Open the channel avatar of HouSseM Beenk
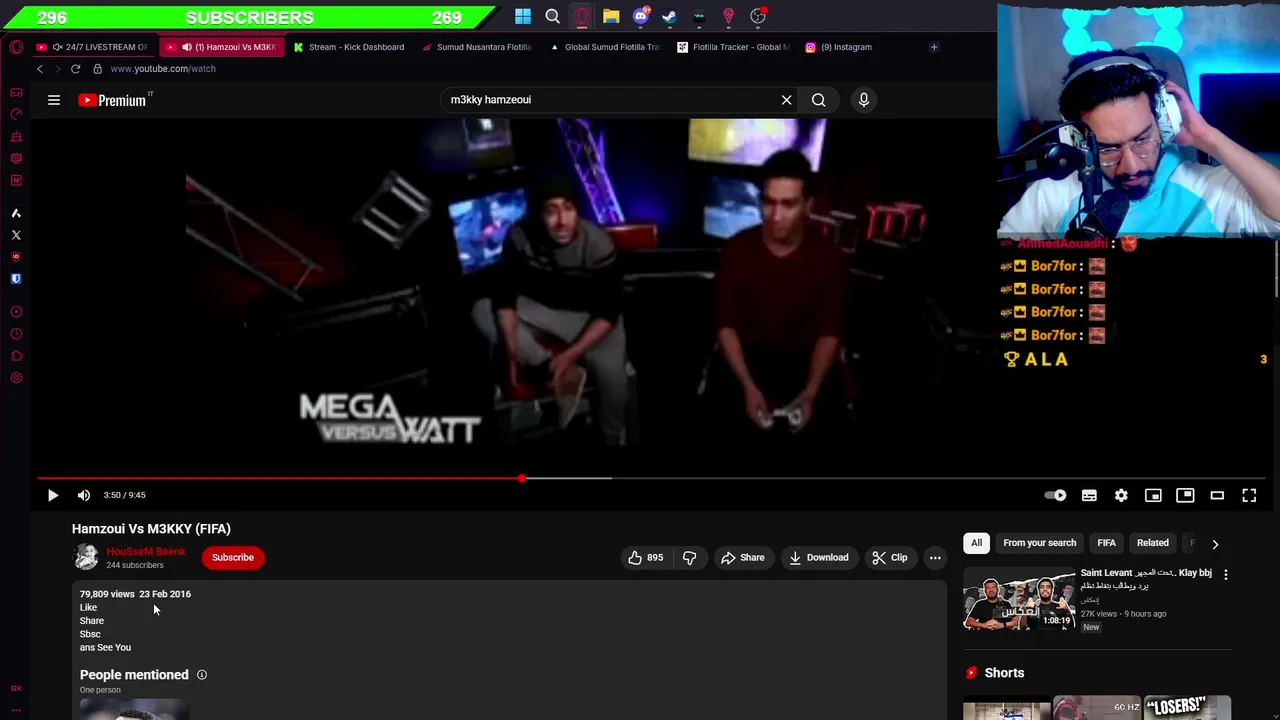 click(x=86, y=557)
